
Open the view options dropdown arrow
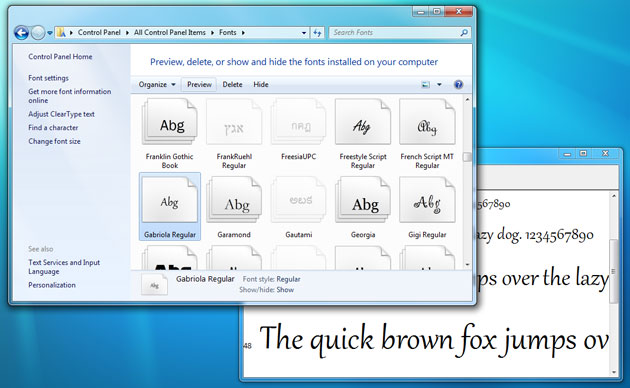tap(439, 84)
